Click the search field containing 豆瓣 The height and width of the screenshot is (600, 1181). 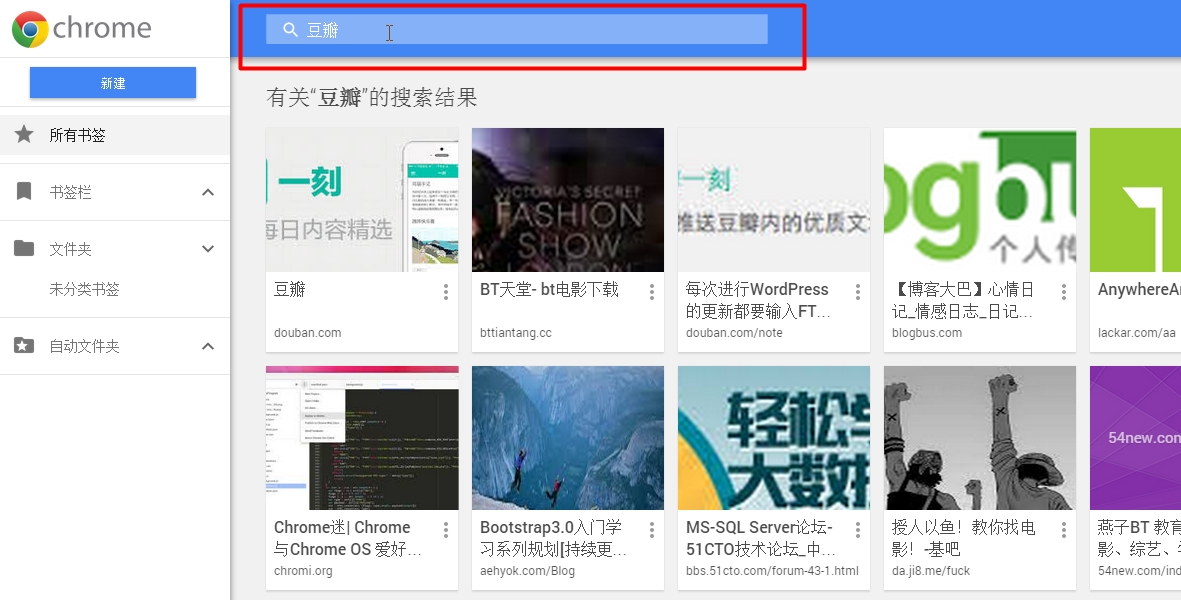(517, 29)
